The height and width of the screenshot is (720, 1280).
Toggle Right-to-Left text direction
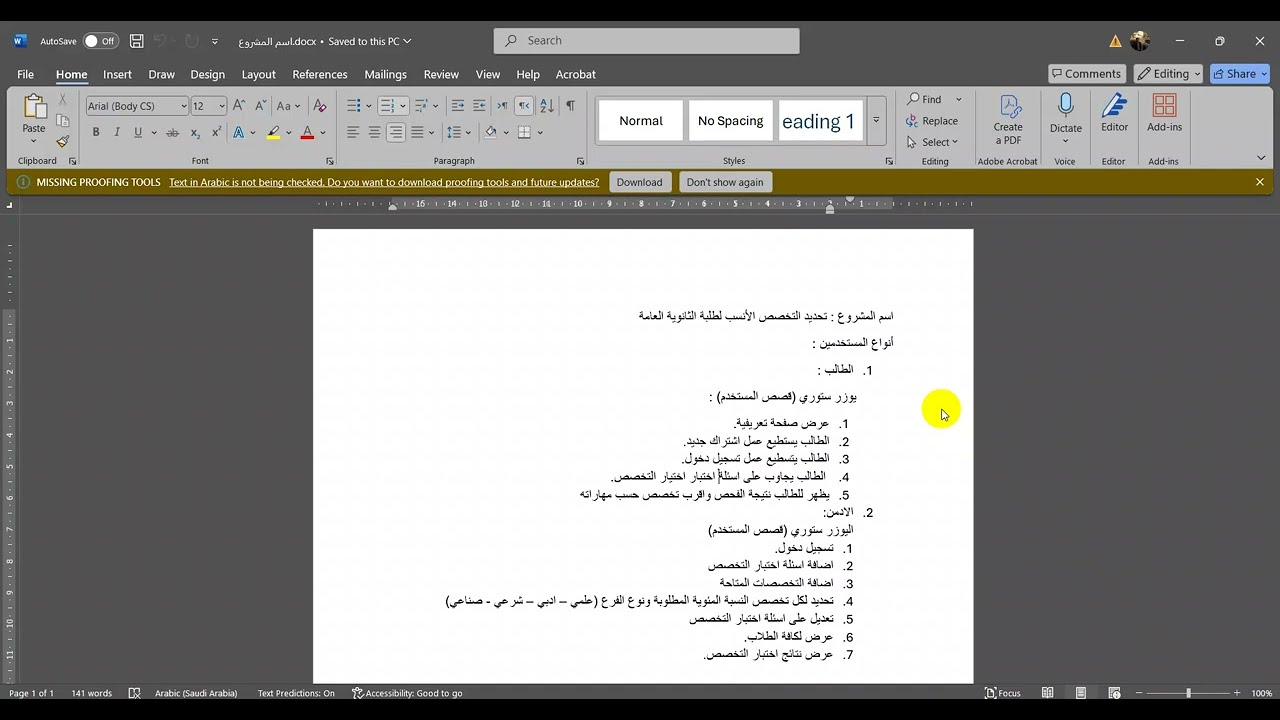(524, 106)
